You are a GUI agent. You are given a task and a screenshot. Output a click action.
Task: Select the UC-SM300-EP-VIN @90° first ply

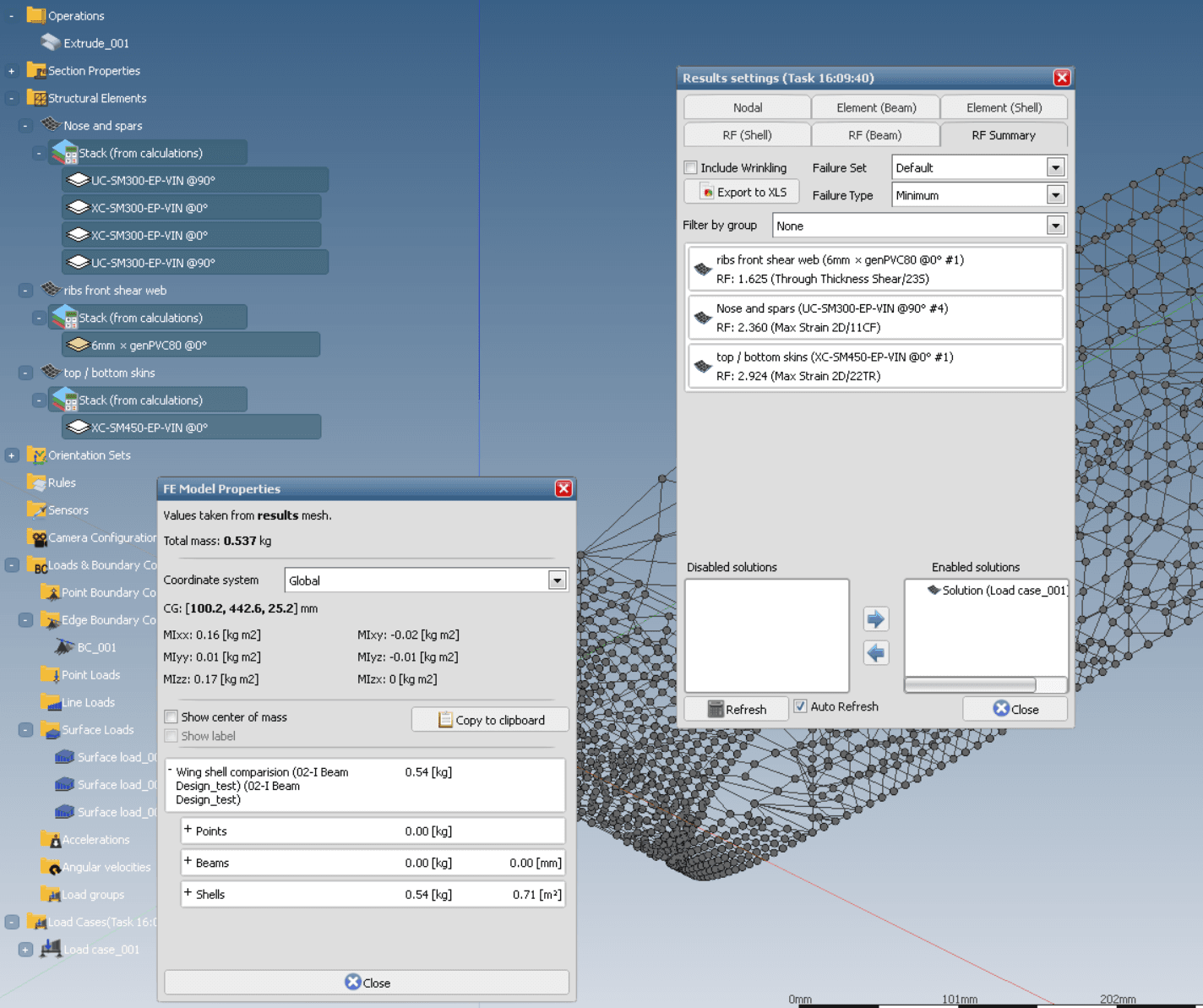tap(195, 180)
